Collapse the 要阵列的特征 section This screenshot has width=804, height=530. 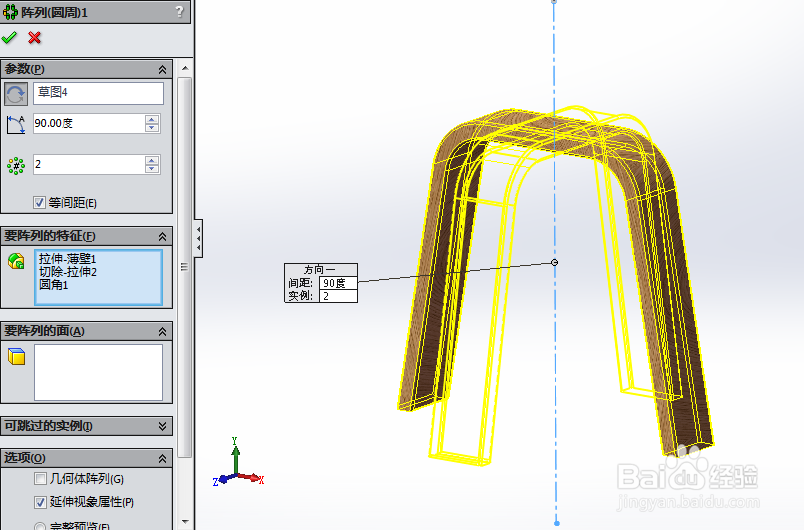163,236
